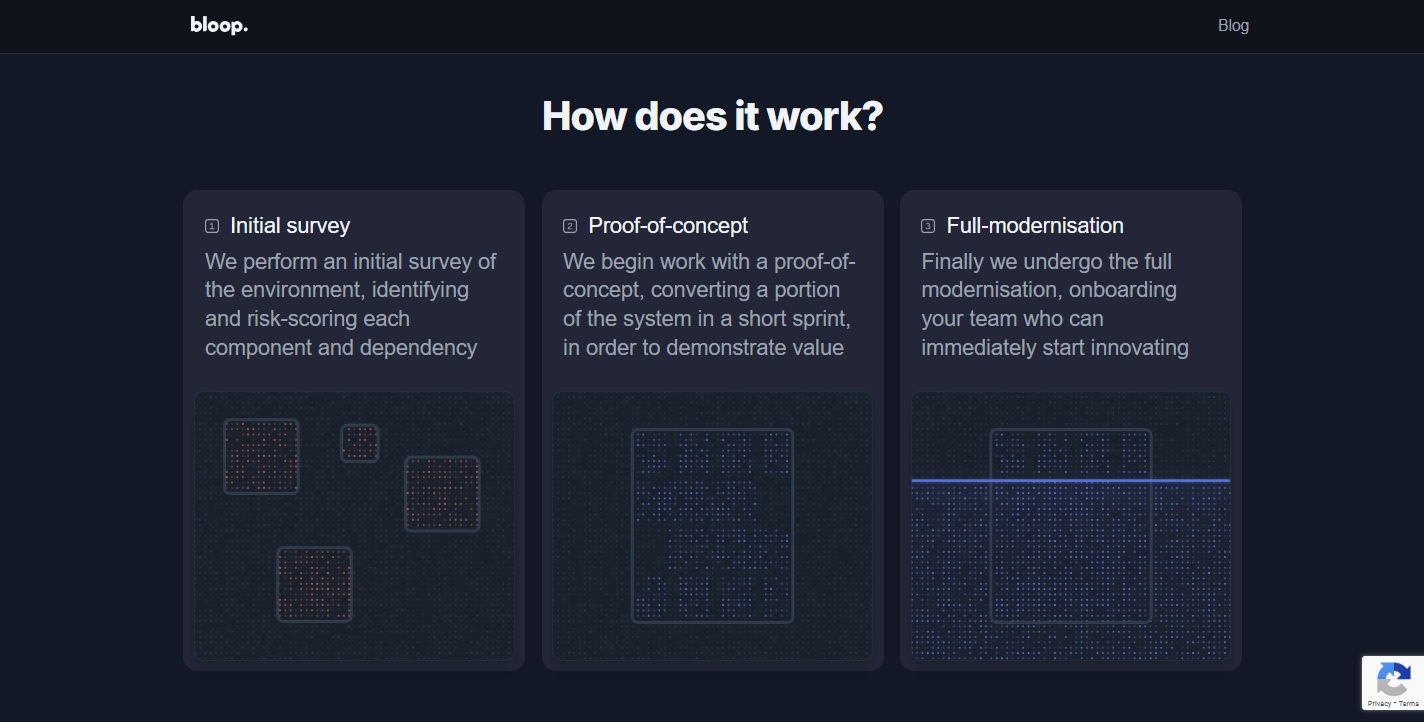Click the bottom red dotted box in survey graphic
Image resolution: width=1424 pixels, height=722 pixels.
click(314, 584)
